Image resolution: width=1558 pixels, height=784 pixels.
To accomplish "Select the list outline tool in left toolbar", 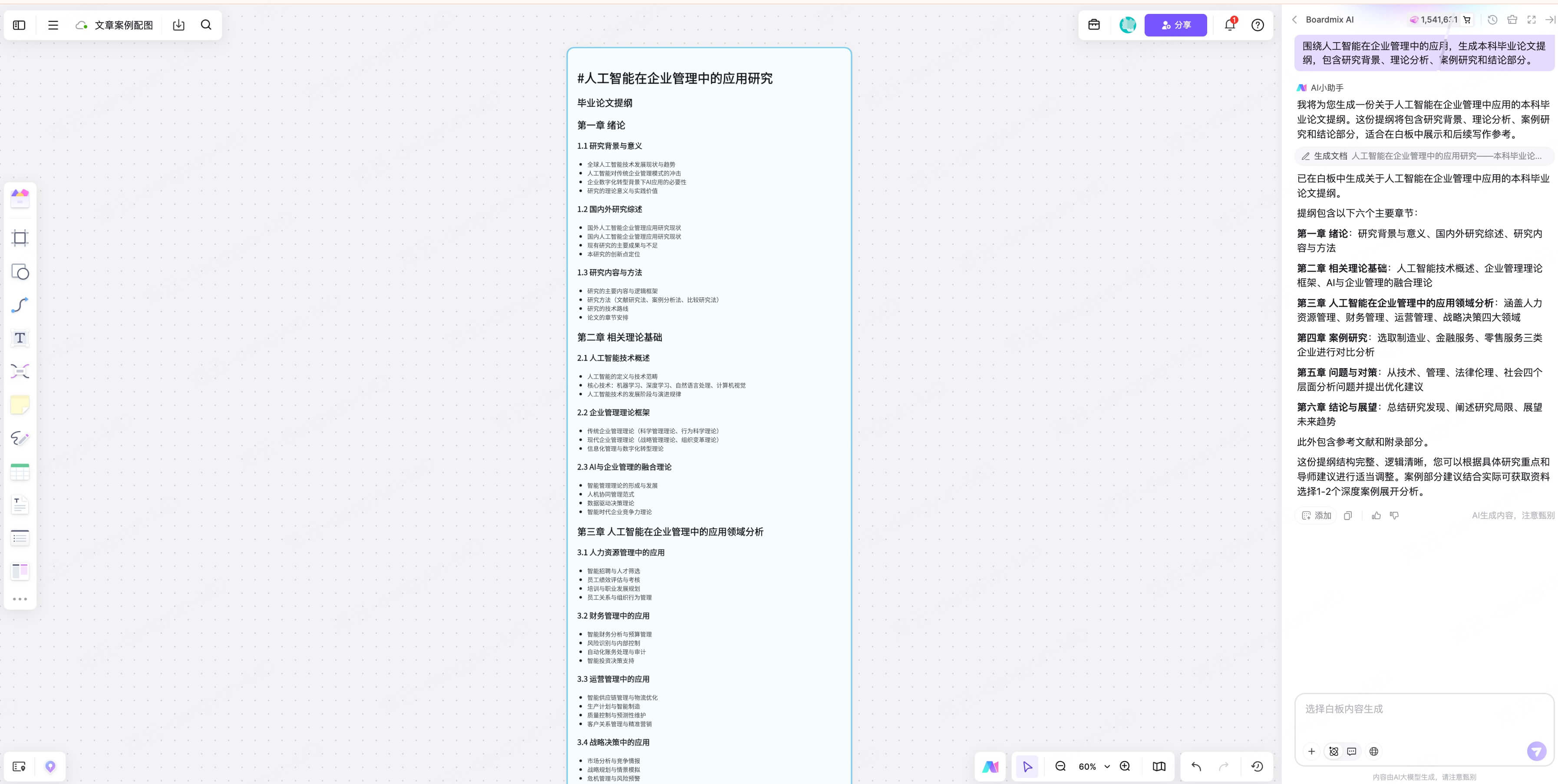I will pos(20,538).
